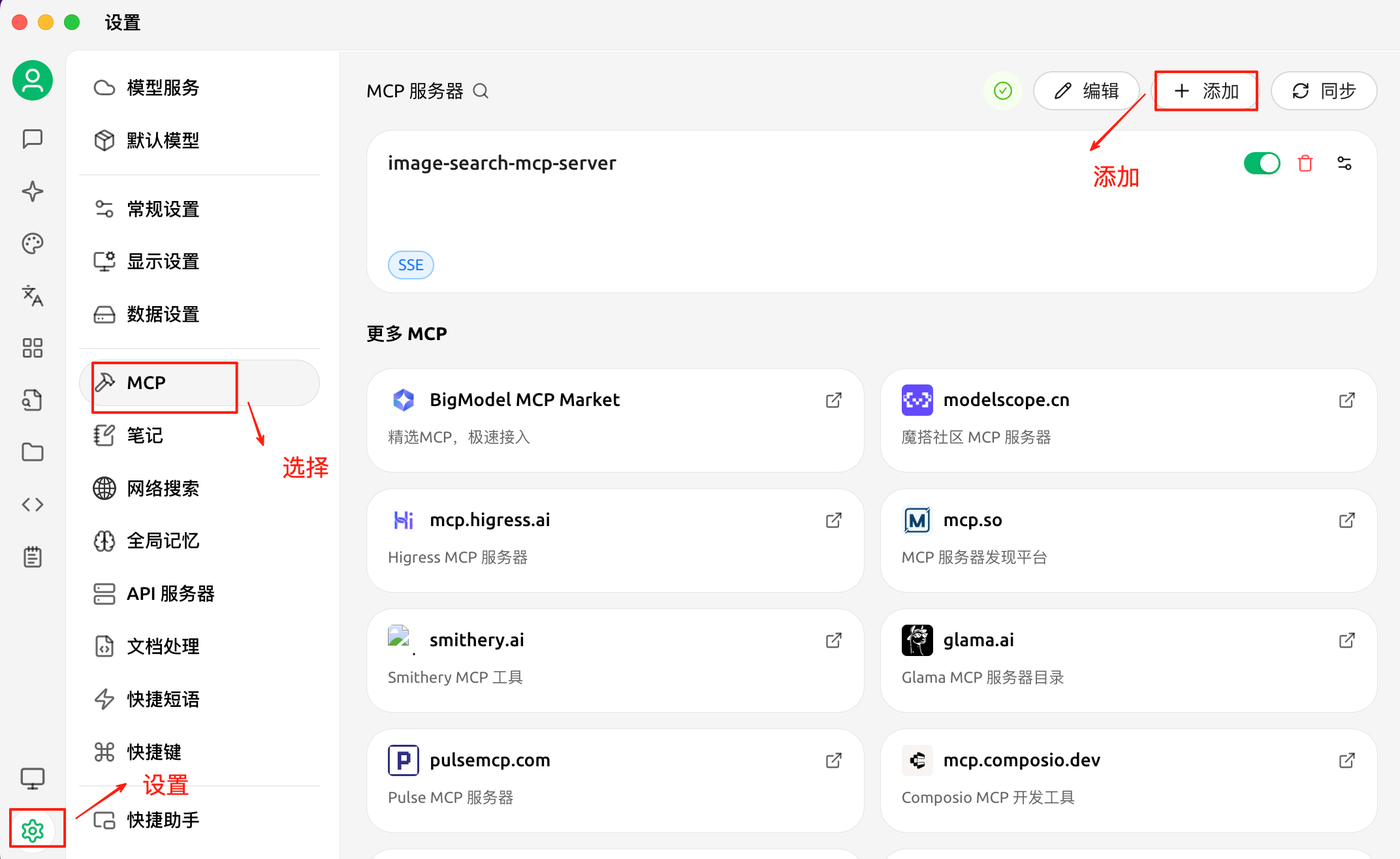Open 常规设置 settings section
Viewport: 1400px width, 859px height.
[x=199, y=209]
